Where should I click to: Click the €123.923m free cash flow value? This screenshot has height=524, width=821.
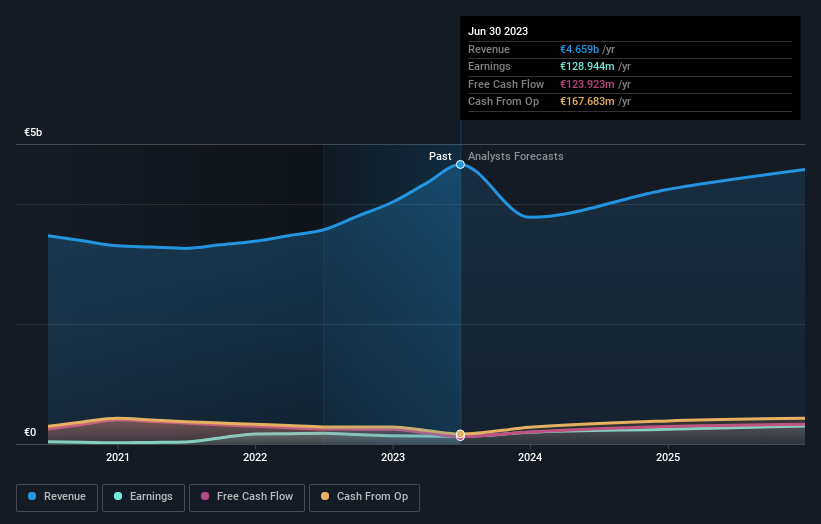pos(587,84)
